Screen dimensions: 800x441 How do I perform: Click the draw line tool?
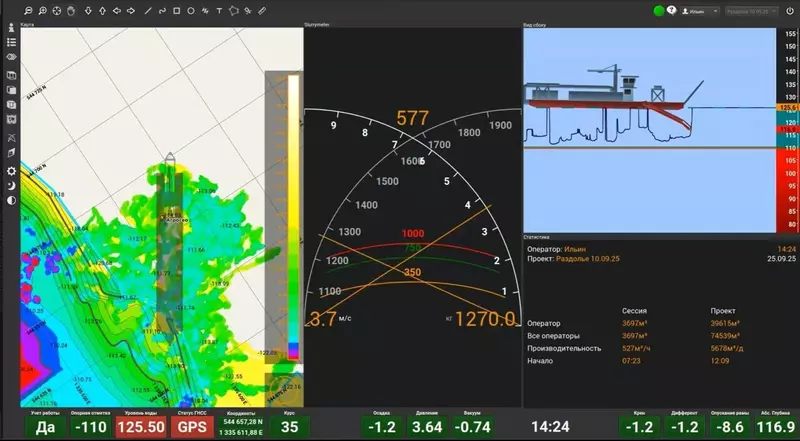[148, 11]
